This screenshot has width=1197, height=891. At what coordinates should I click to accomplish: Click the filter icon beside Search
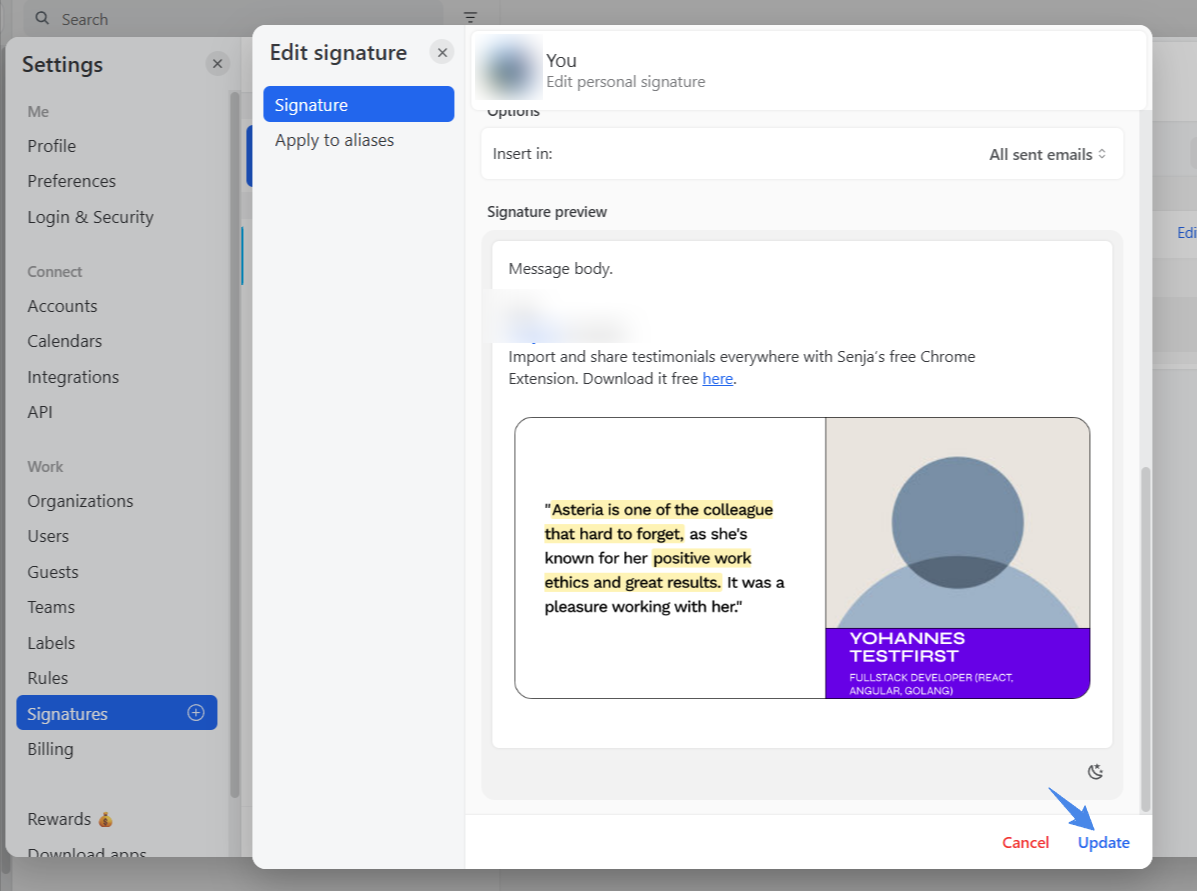click(x=470, y=18)
